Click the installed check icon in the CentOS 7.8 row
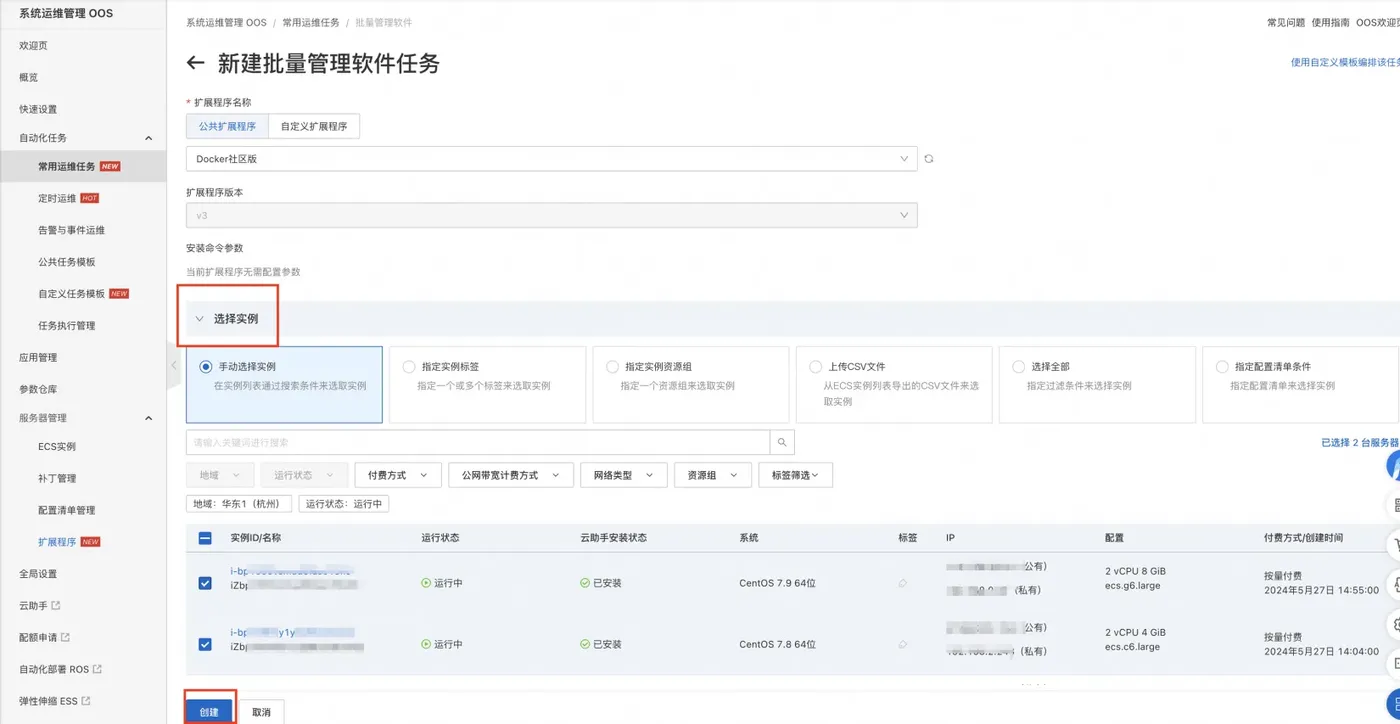The height and width of the screenshot is (724, 1400). [585, 645]
